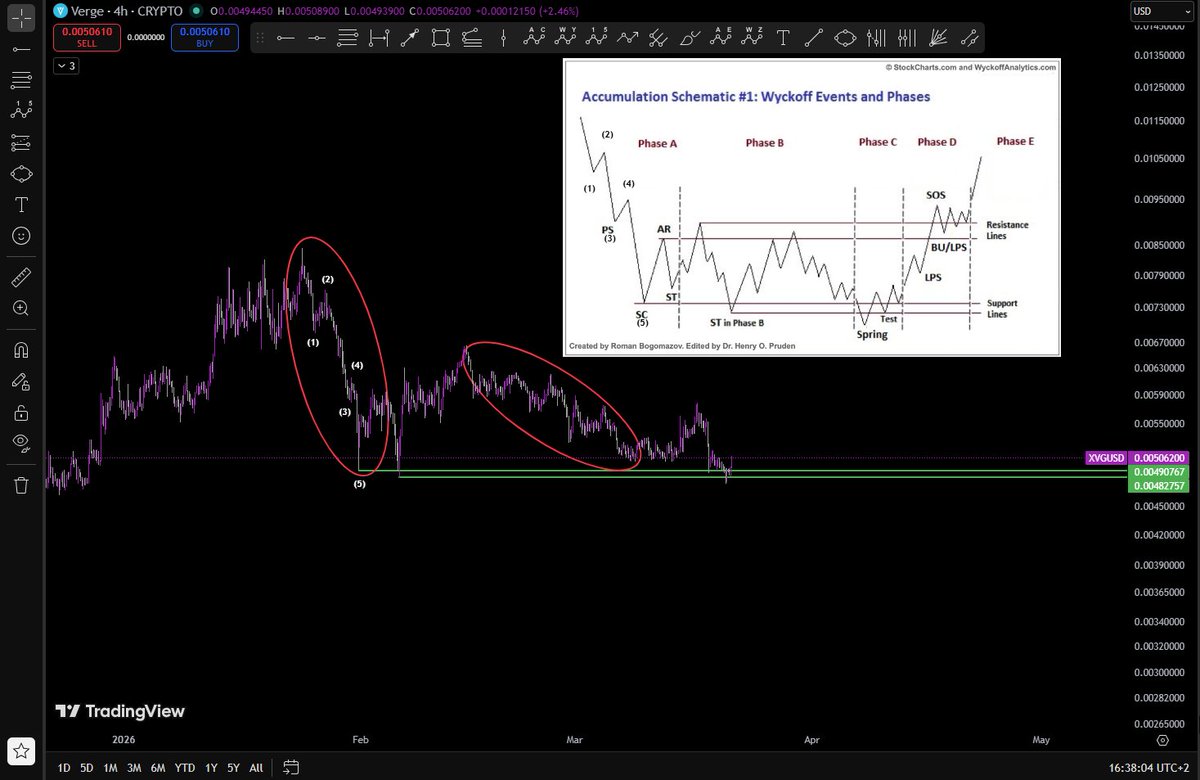The width and height of the screenshot is (1200, 780).
Task: Switch range to 6M
Action: point(158,768)
